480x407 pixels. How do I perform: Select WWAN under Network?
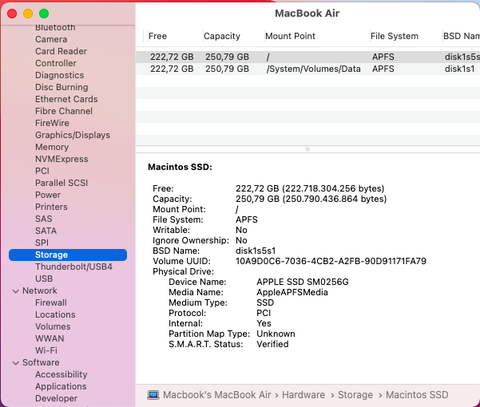(50, 339)
